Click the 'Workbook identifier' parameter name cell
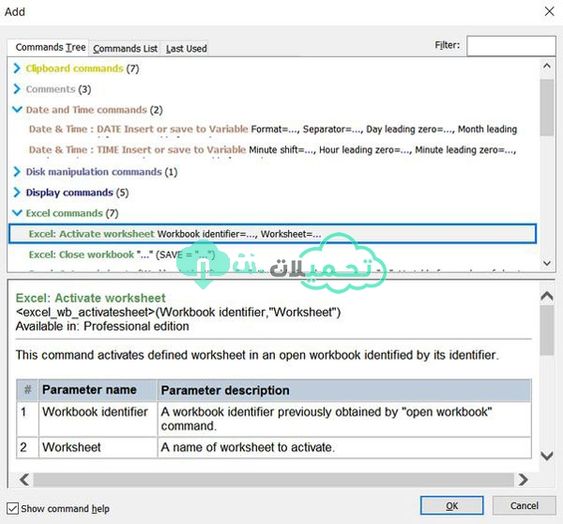This screenshot has width=563, height=524. coord(98,419)
